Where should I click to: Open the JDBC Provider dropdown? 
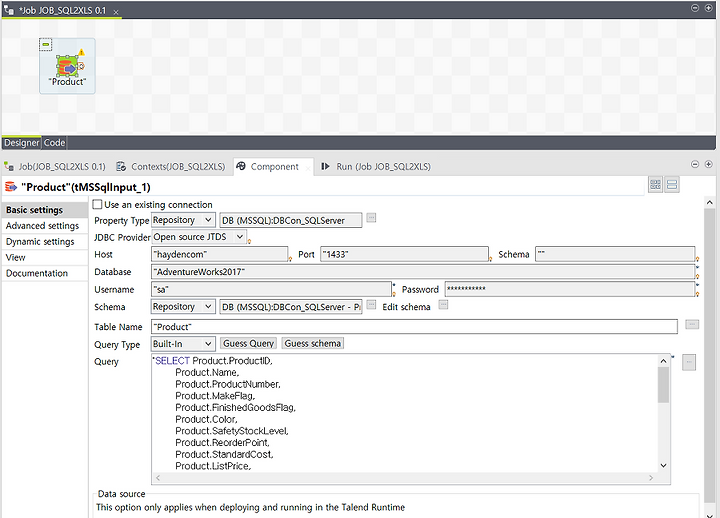point(198,237)
